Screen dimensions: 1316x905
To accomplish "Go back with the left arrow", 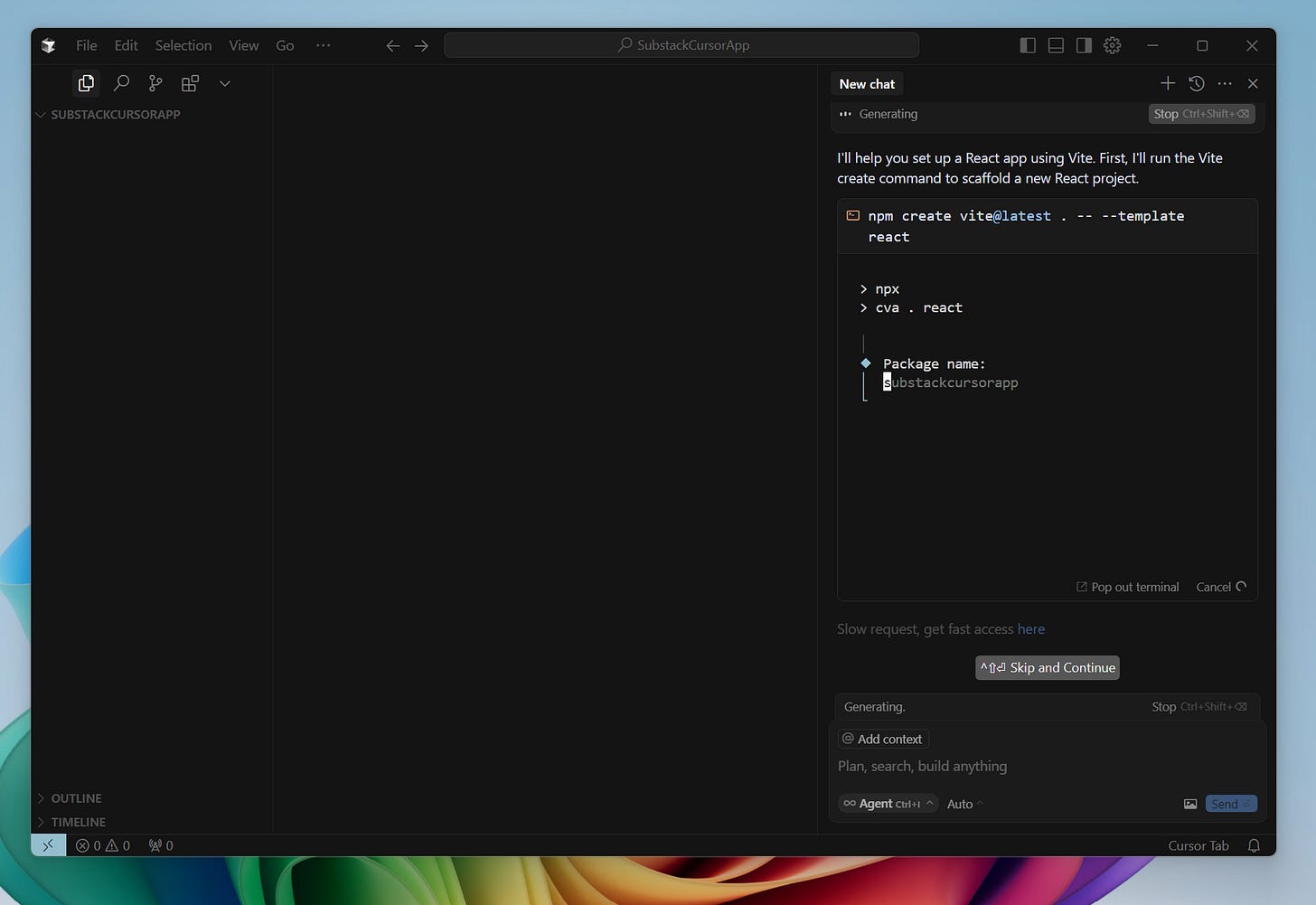I will (393, 45).
